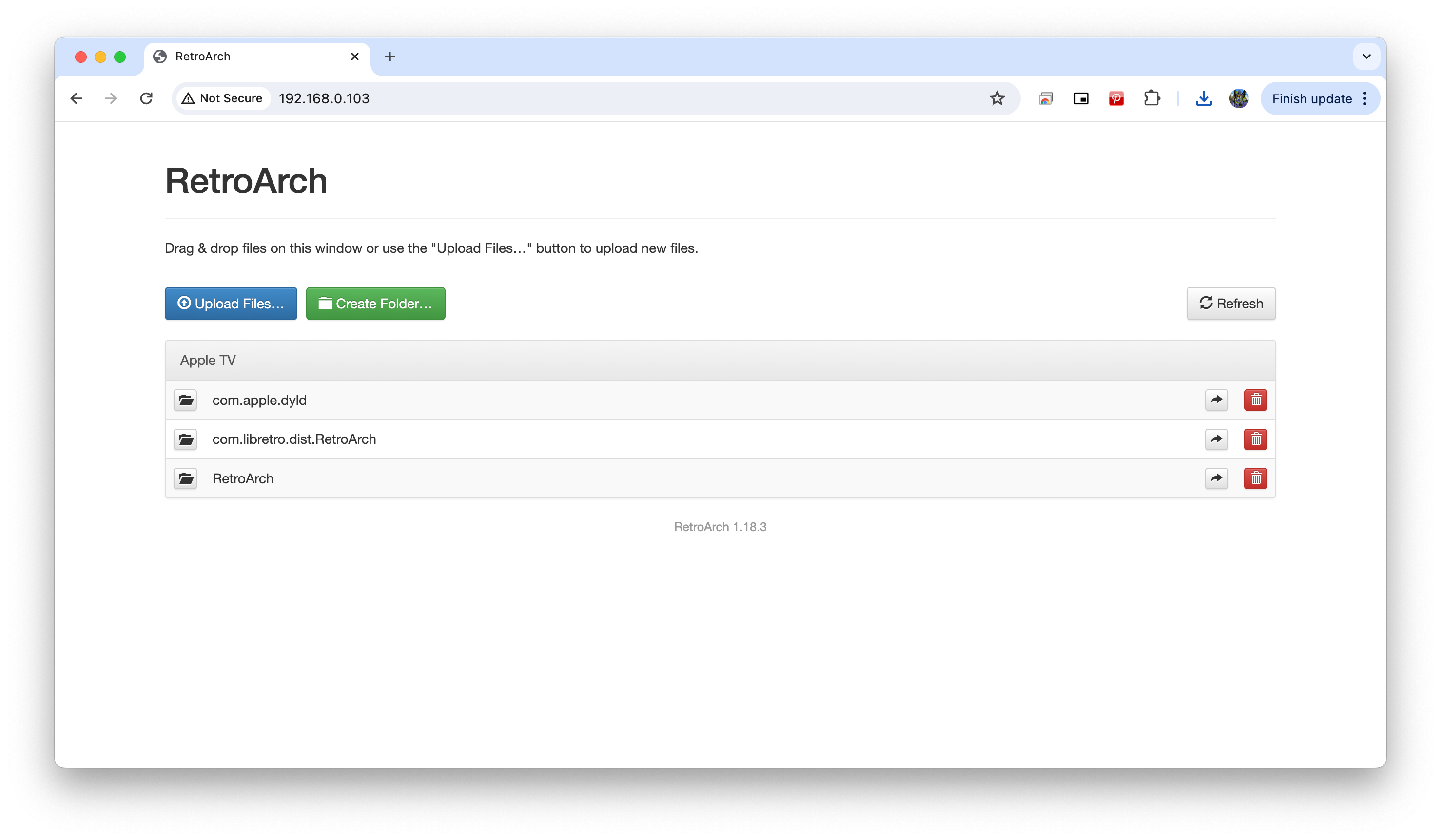This screenshot has height=840, width=1441.
Task: Open the RetroArch folder
Action: pyautogui.click(x=243, y=478)
